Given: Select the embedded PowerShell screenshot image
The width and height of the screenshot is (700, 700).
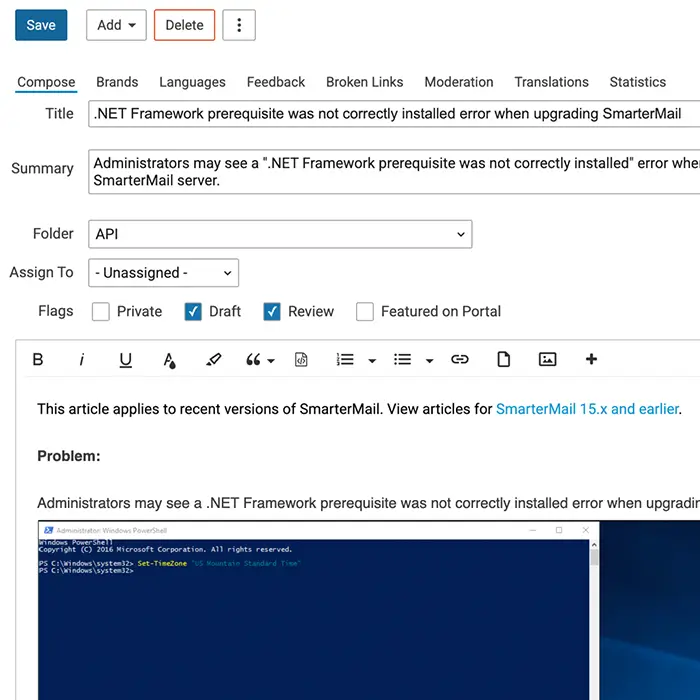Looking at the screenshot, I should [369, 610].
